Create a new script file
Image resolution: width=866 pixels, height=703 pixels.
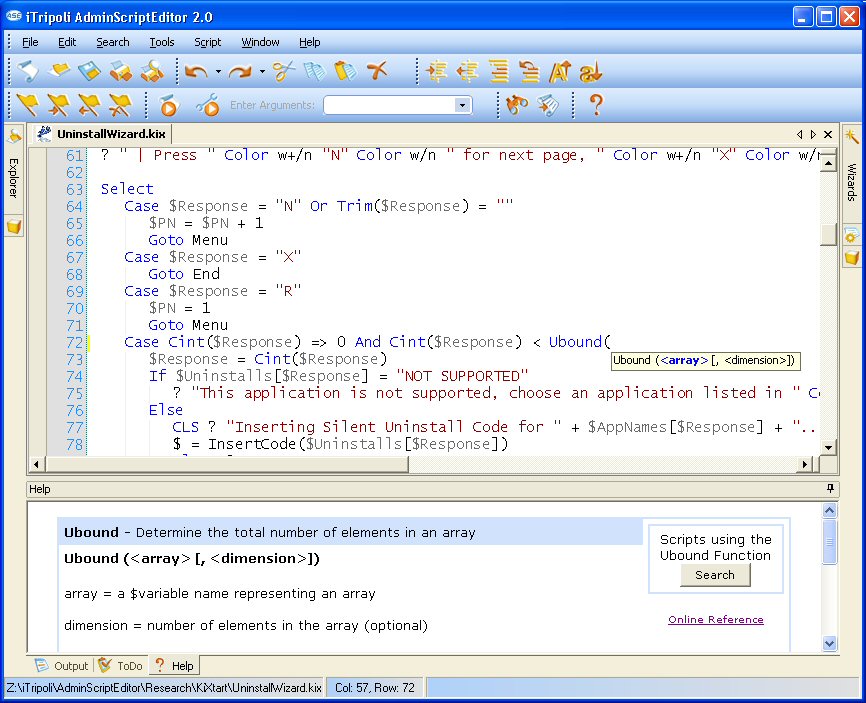28,71
